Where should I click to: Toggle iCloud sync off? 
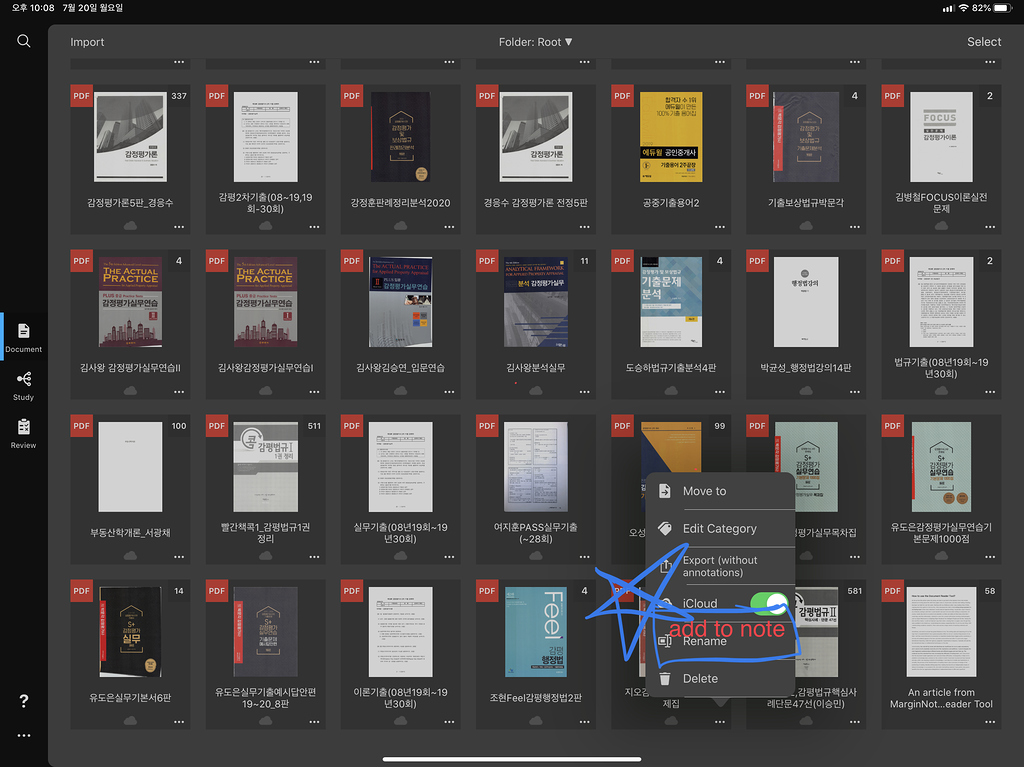click(x=768, y=602)
